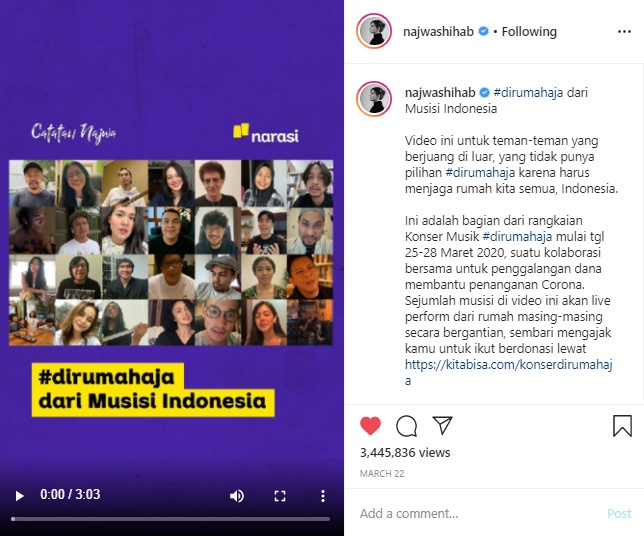Enter fullscreen video mode
Screen dimensions: 644x536
tap(280, 496)
